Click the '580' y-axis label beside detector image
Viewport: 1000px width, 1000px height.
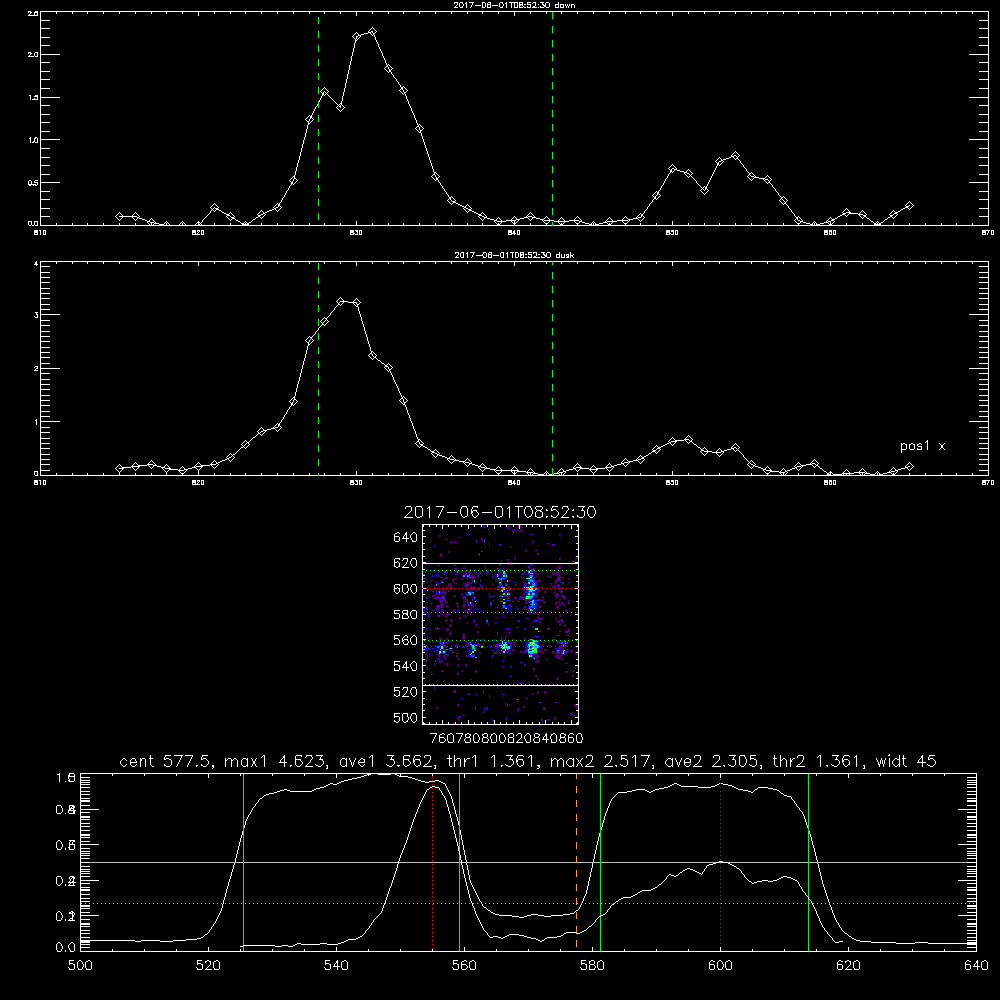(x=406, y=615)
